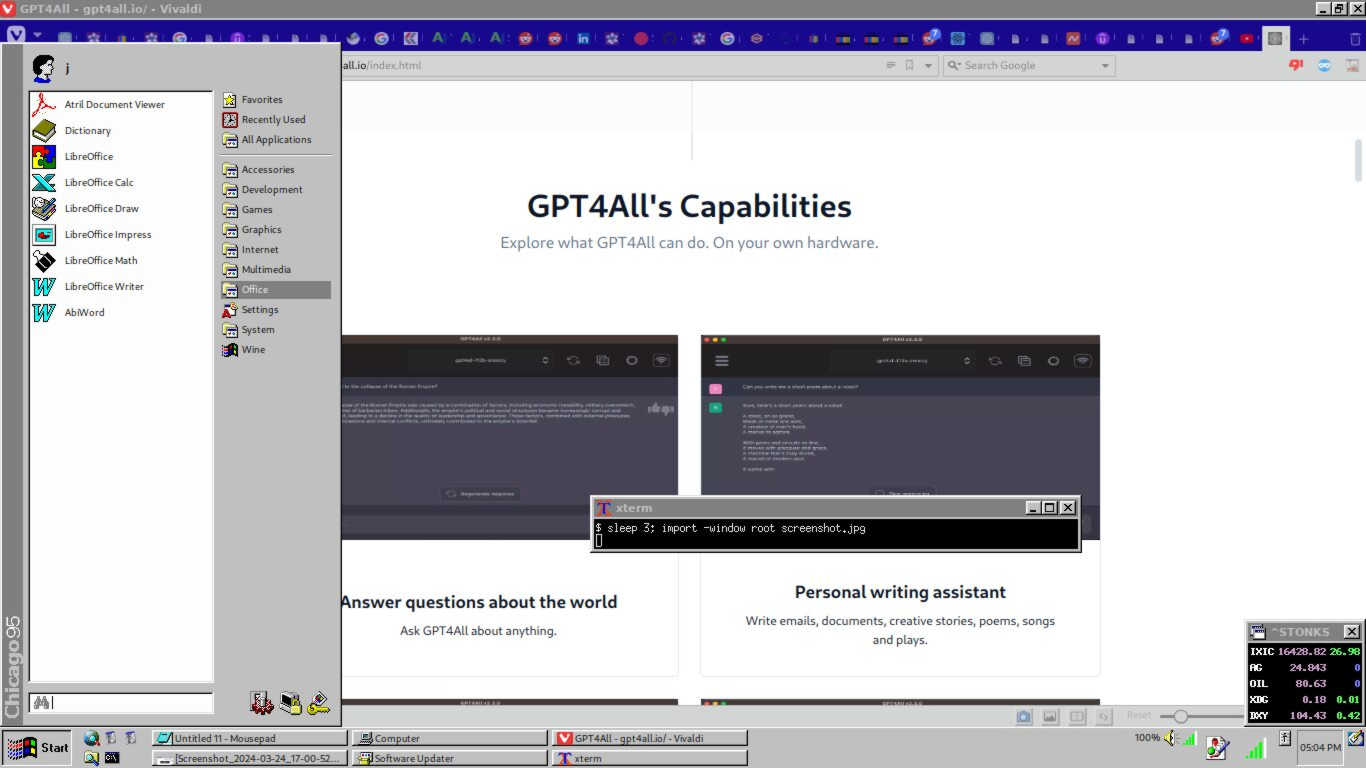Open Atril Document Viewer
Viewport: 1366px width, 768px height.
pos(113,104)
